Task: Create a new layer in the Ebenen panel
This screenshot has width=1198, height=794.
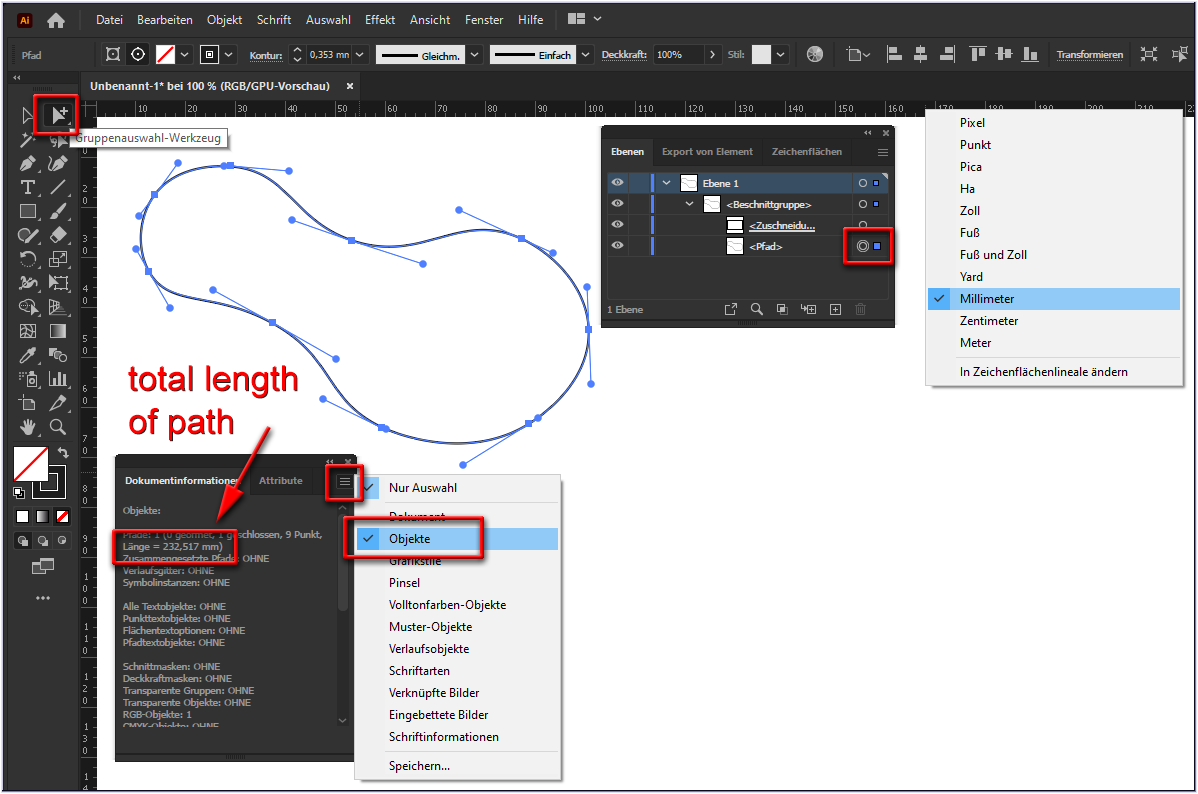Action: 835,309
